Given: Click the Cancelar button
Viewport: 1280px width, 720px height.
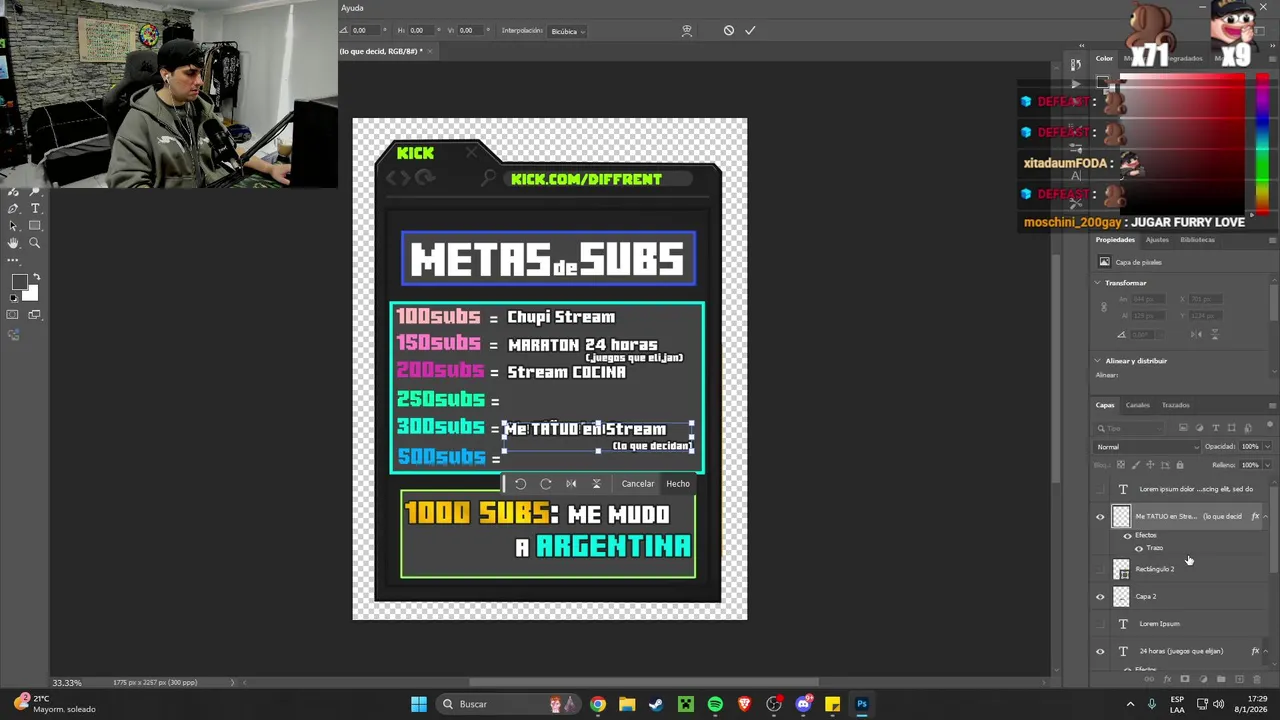Looking at the screenshot, I should point(638,484).
